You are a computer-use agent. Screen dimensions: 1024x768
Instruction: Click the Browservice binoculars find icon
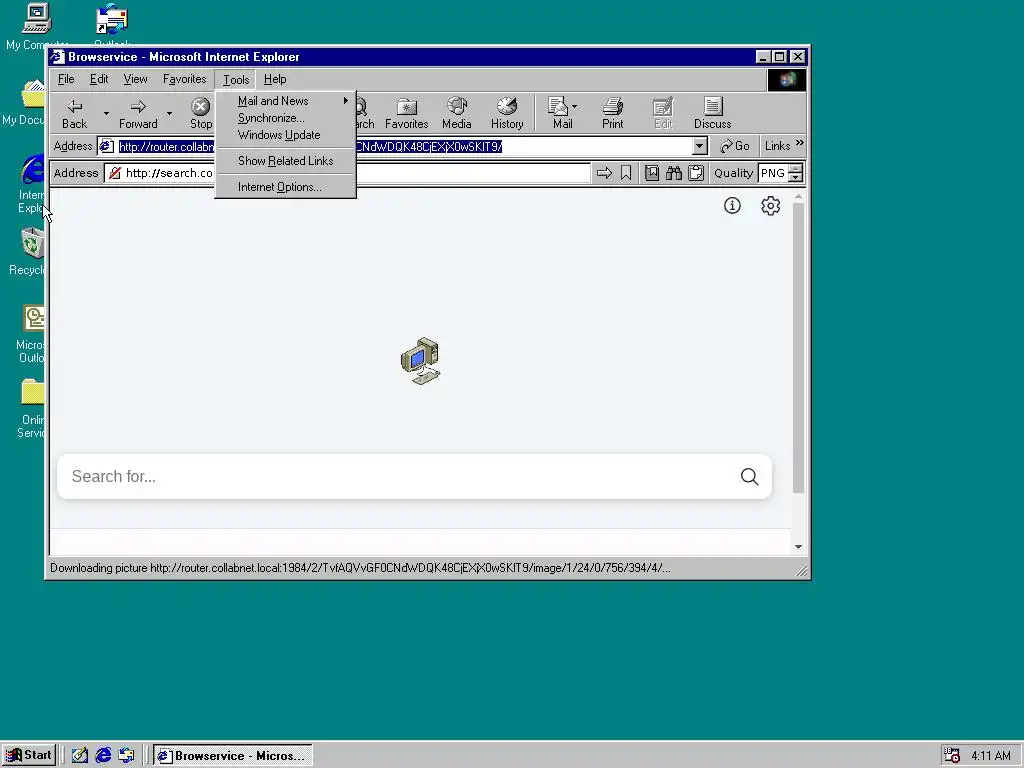674,173
